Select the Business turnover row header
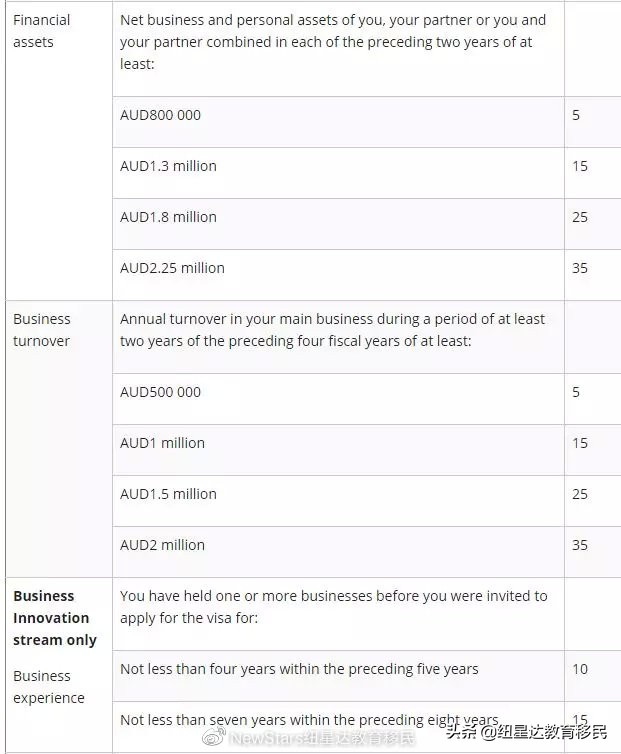The height and width of the screenshot is (754, 621). pyautogui.click(x=42, y=330)
